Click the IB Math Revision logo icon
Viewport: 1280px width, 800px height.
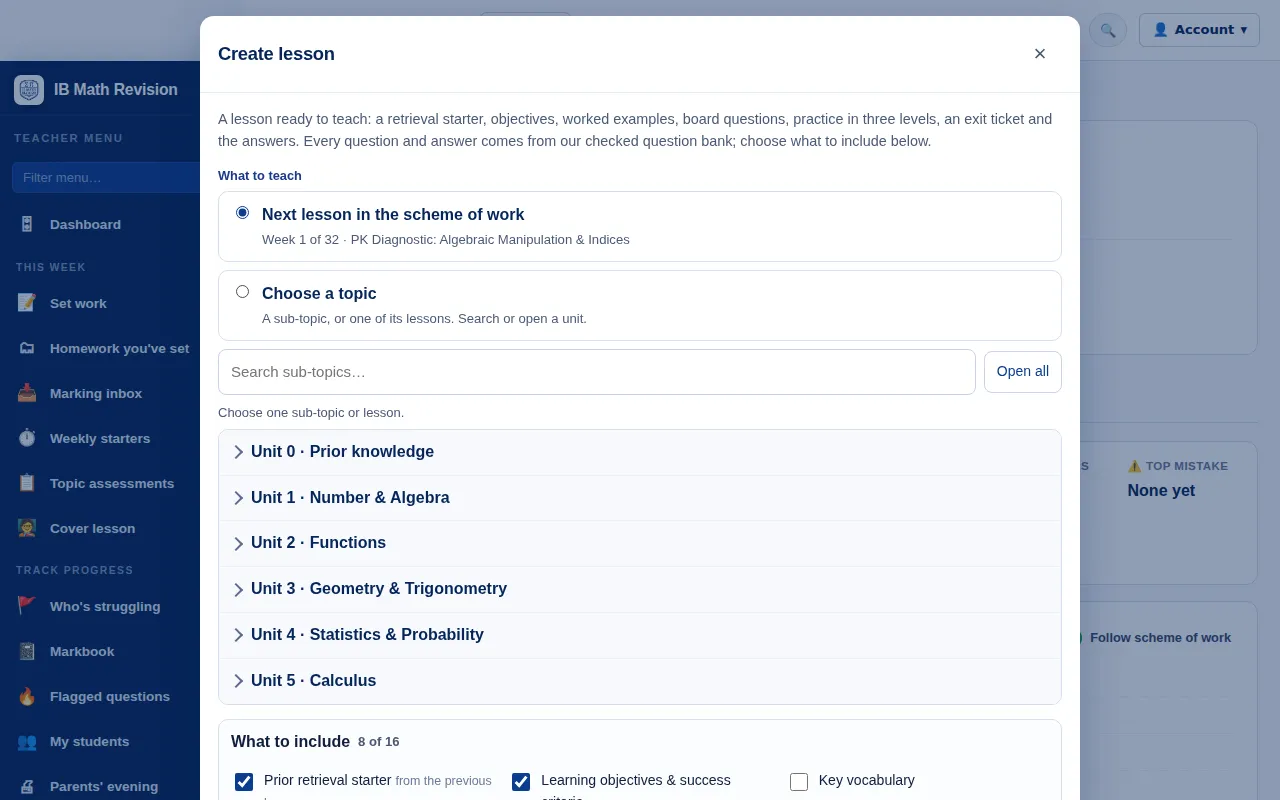point(29,90)
